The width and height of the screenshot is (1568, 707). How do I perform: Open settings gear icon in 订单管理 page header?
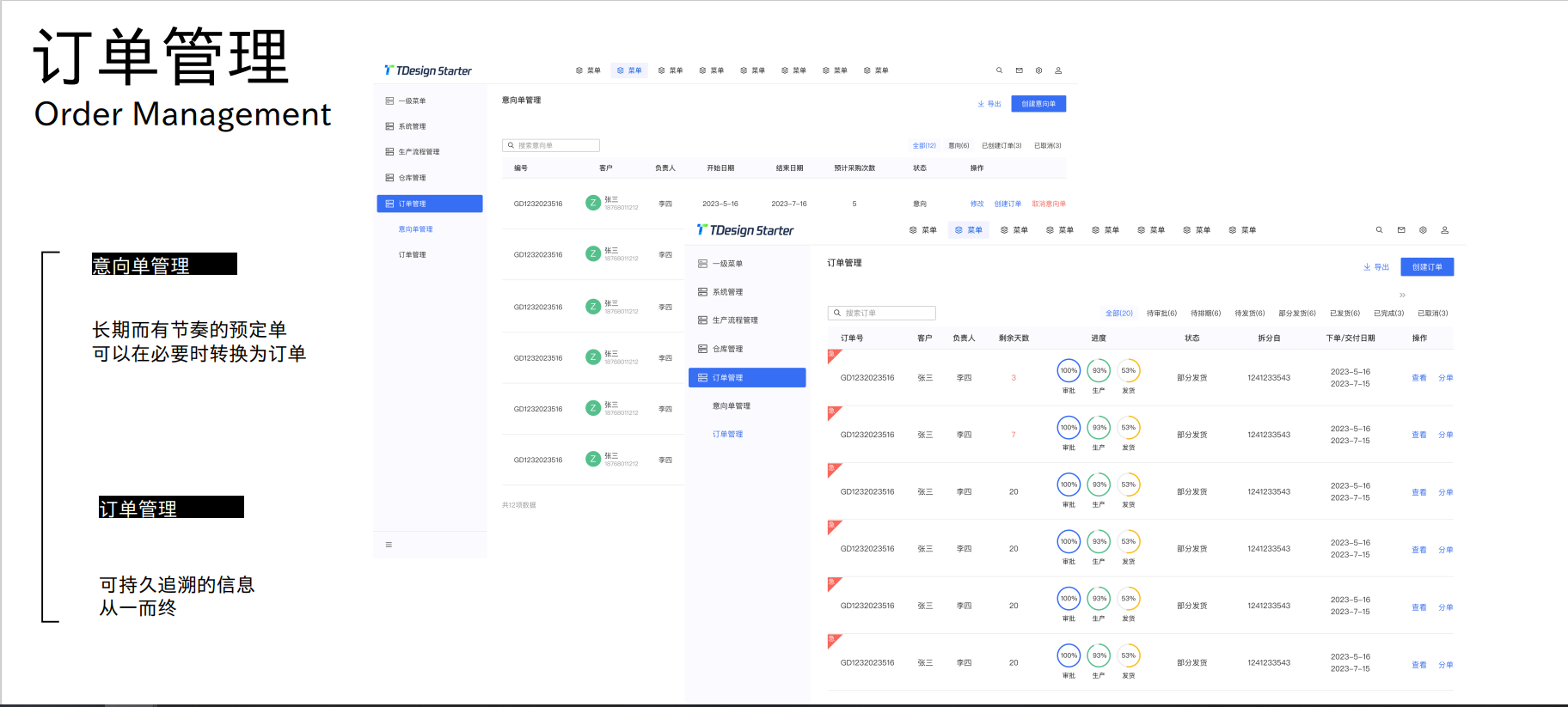coord(1423,230)
